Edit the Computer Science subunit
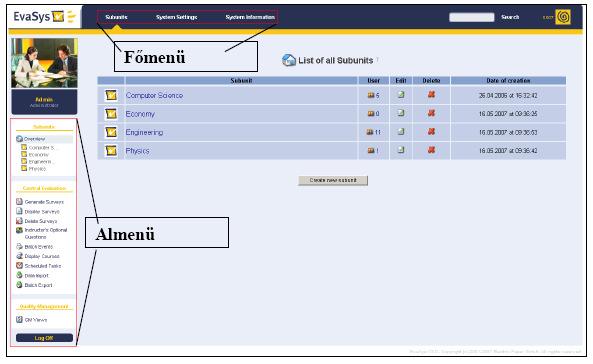 coord(401,95)
